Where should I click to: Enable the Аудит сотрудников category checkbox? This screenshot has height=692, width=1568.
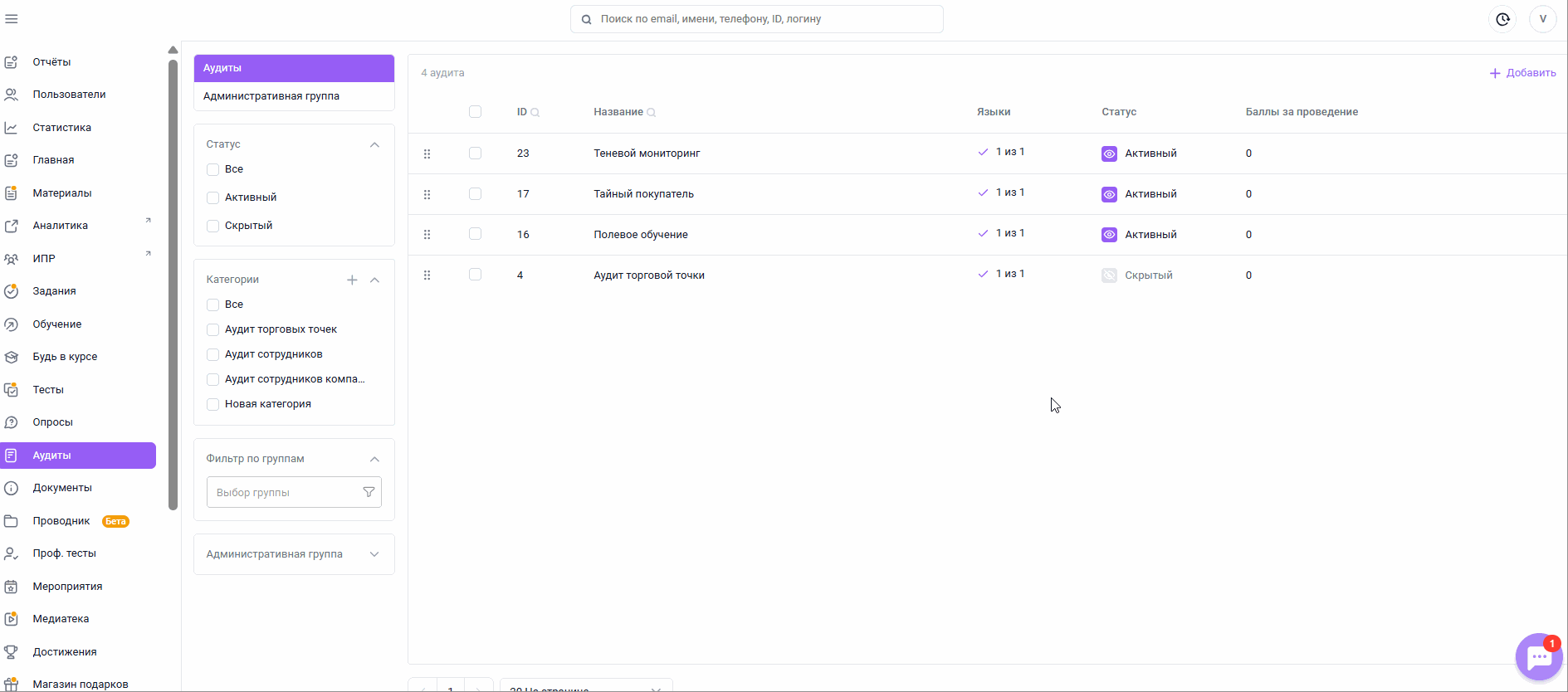[x=213, y=354]
